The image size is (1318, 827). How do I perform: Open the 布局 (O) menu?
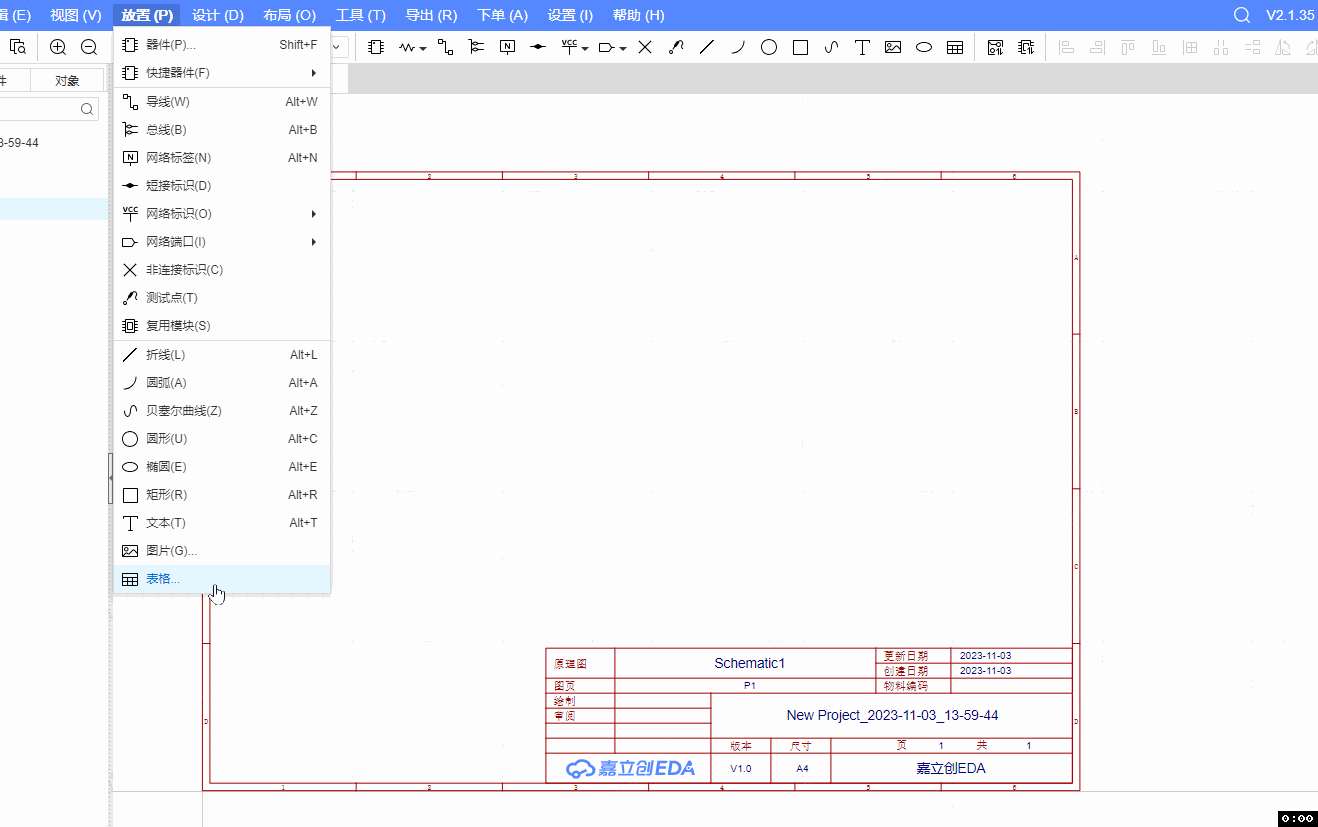point(289,15)
